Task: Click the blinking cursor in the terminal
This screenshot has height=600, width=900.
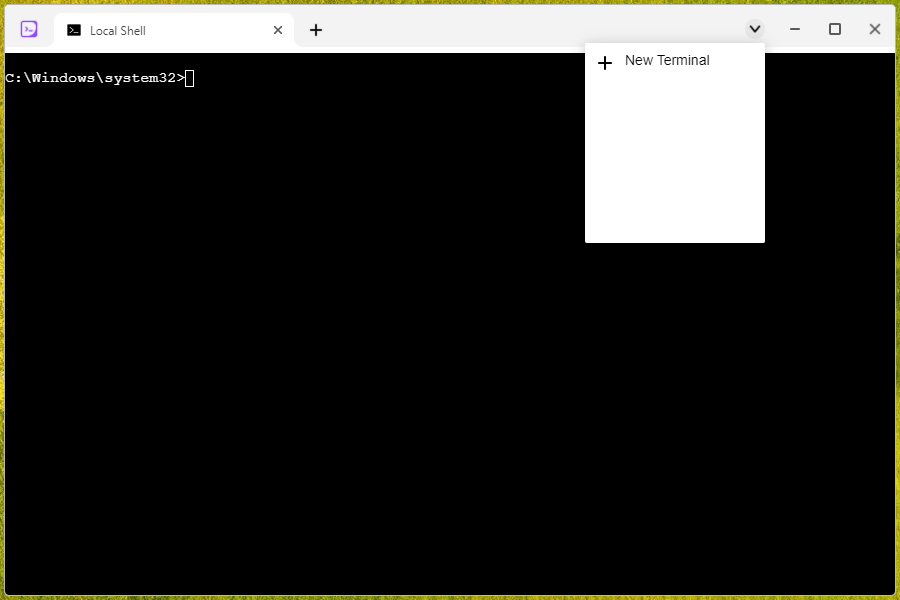Action: (x=189, y=78)
